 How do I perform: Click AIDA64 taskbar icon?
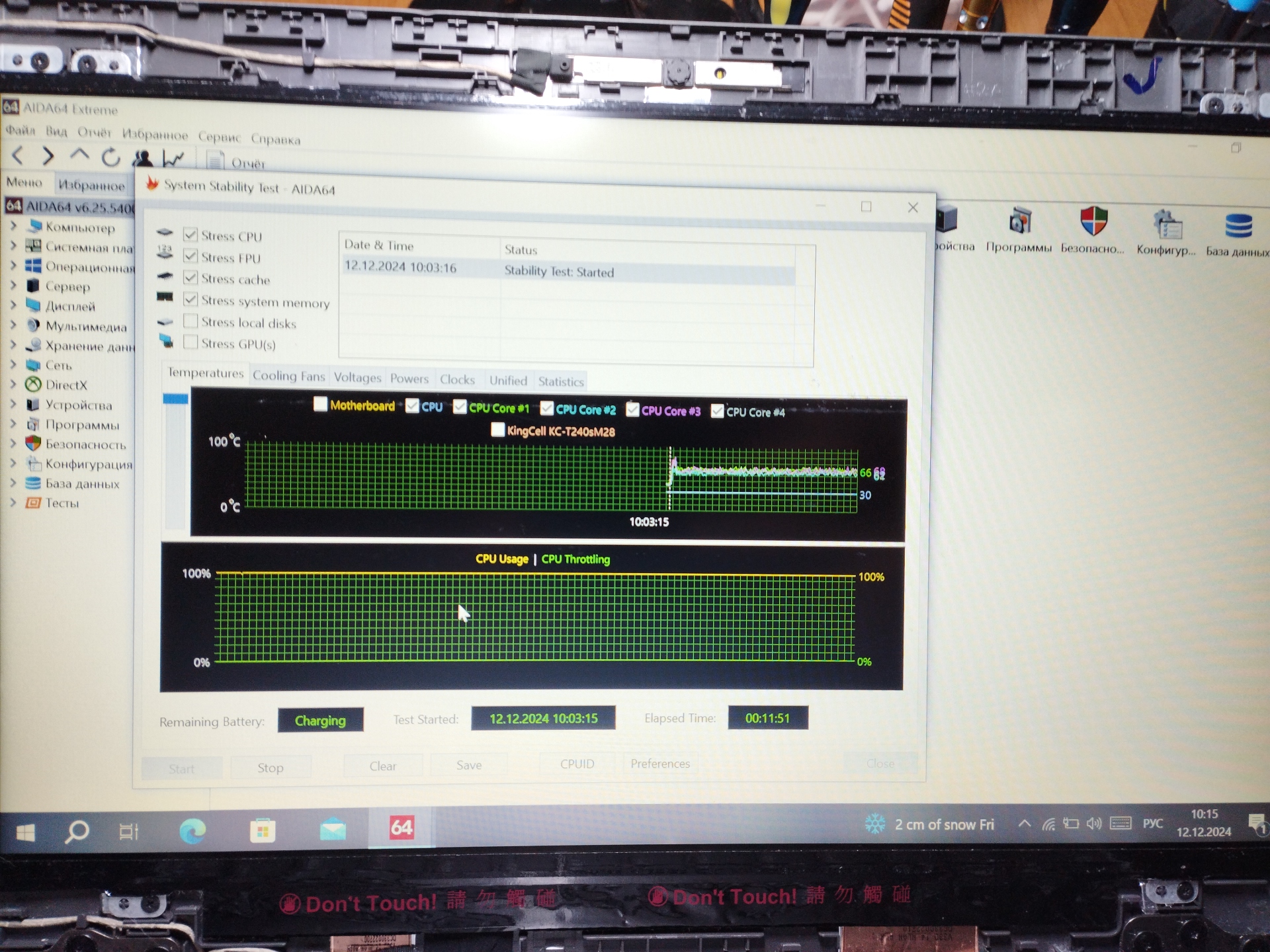402,827
